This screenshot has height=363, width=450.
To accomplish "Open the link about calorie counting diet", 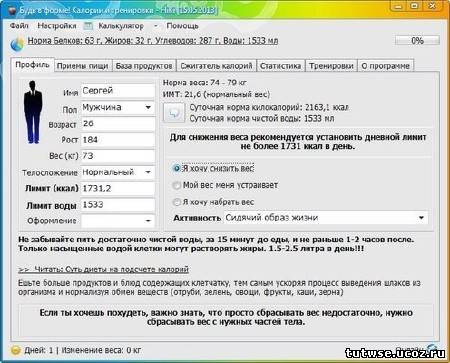I will pos(104,269).
